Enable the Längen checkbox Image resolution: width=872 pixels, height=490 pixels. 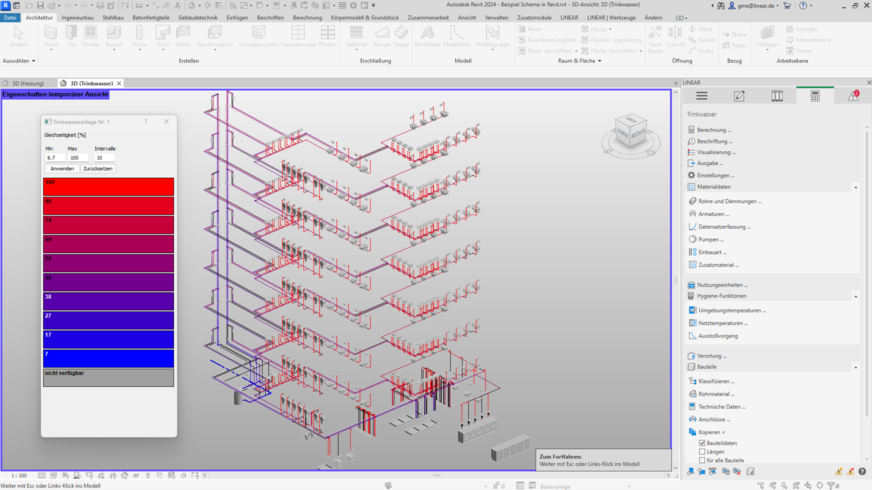pos(703,452)
